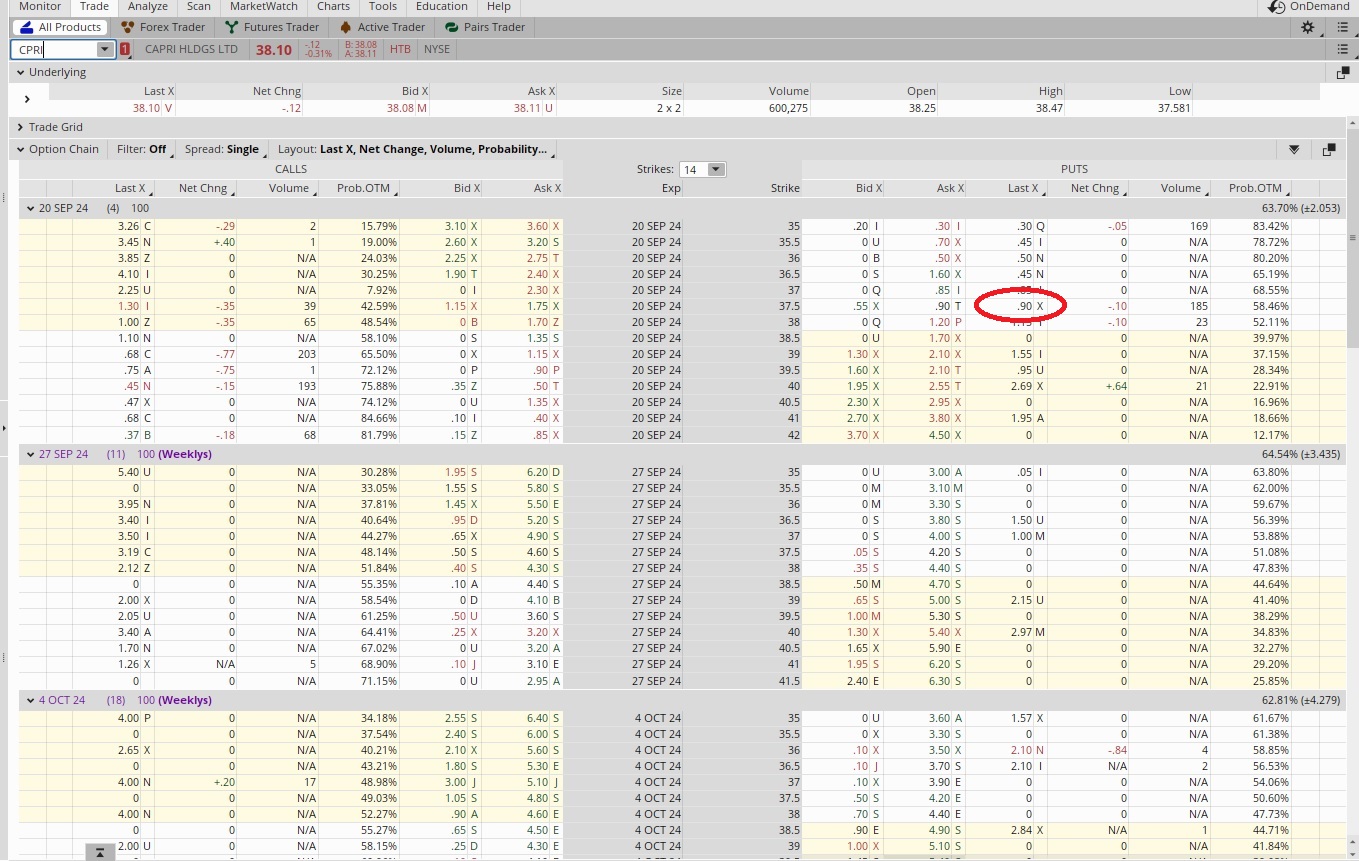
Task: Detach the Underlying section into window
Action: click(x=1343, y=73)
